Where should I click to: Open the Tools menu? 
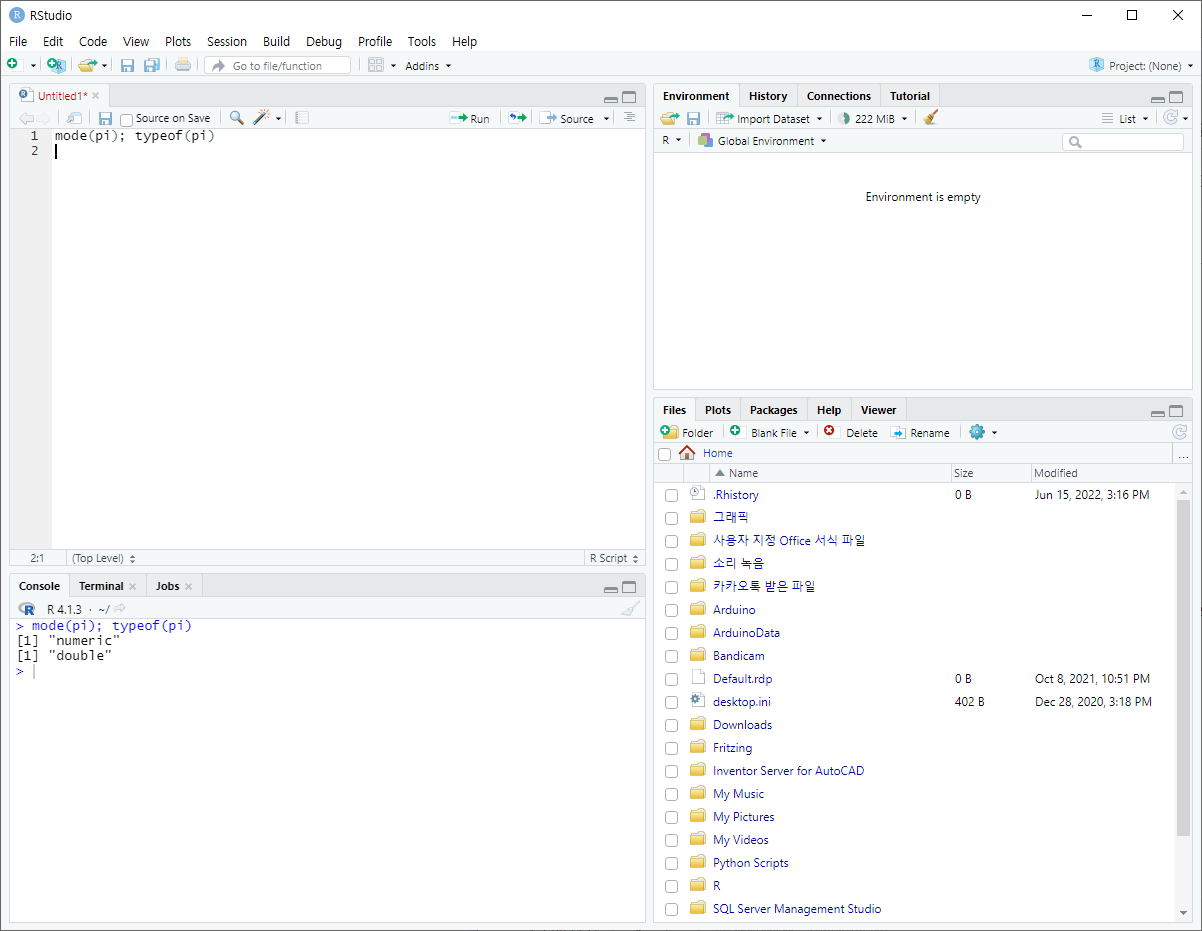point(422,41)
